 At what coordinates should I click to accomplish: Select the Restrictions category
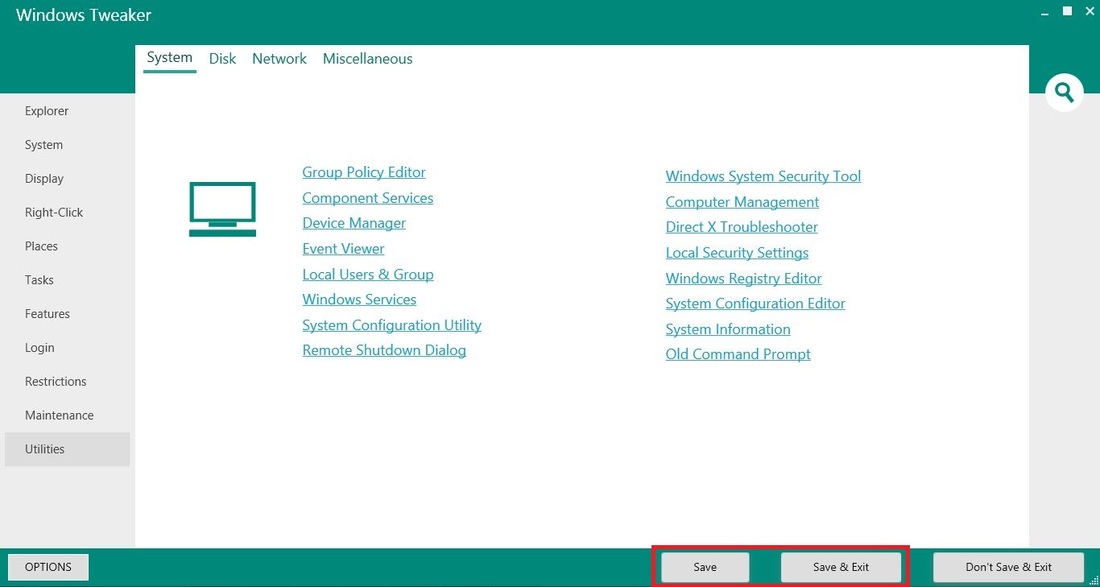(67, 381)
